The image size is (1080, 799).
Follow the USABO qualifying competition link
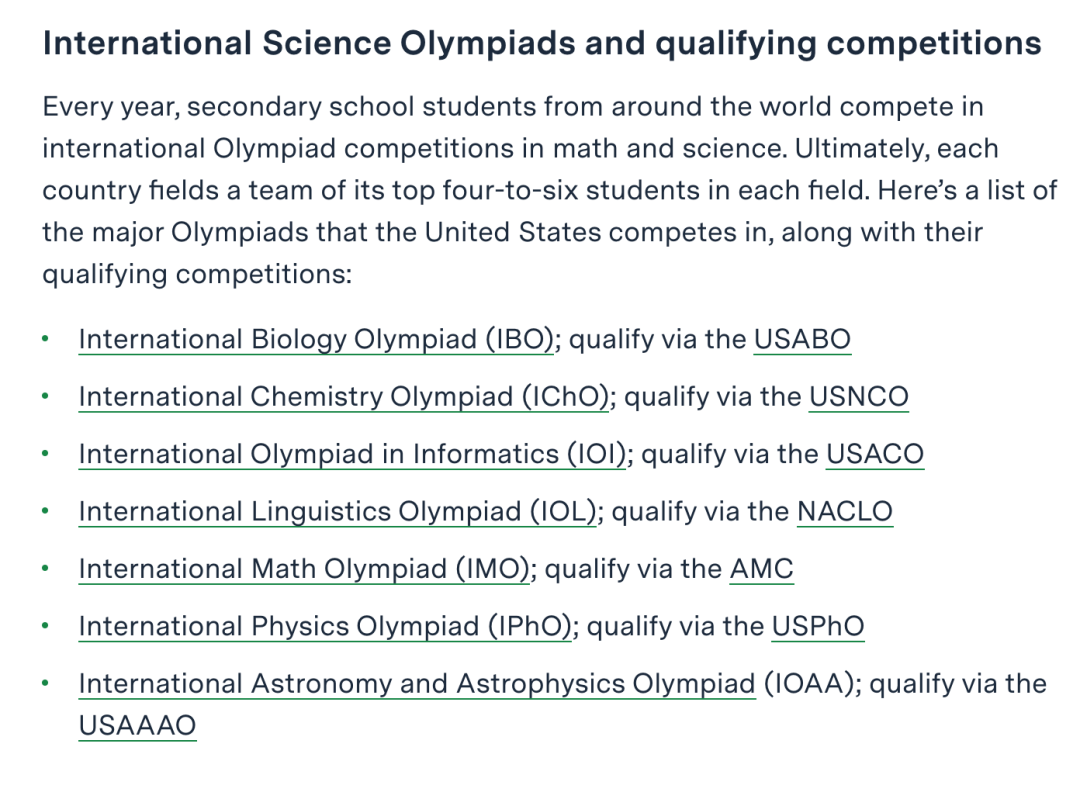click(x=802, y=339)
